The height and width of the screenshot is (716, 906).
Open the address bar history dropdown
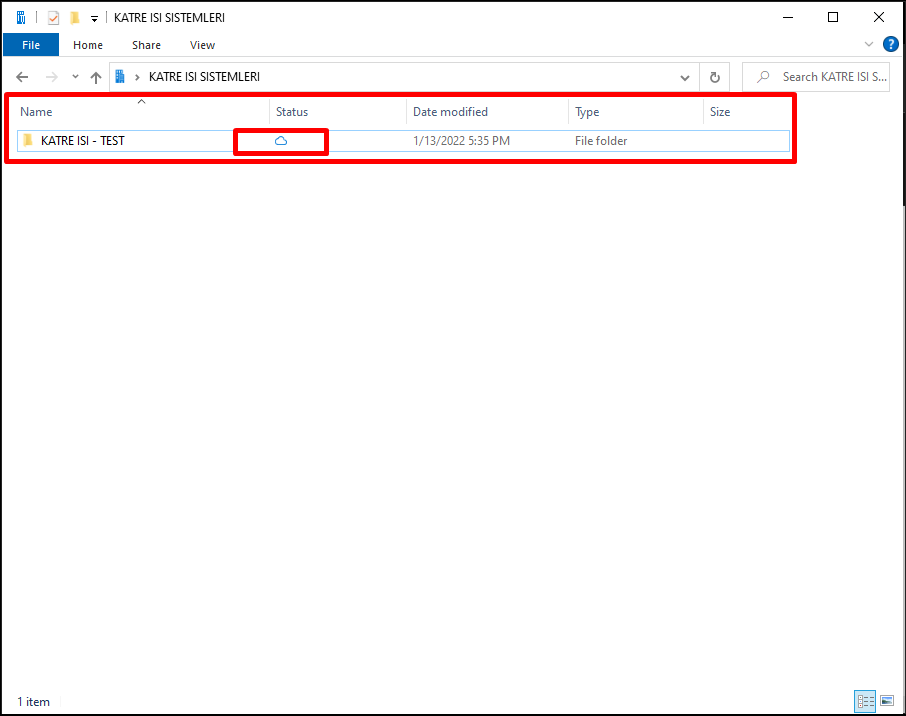pos(685,77)
